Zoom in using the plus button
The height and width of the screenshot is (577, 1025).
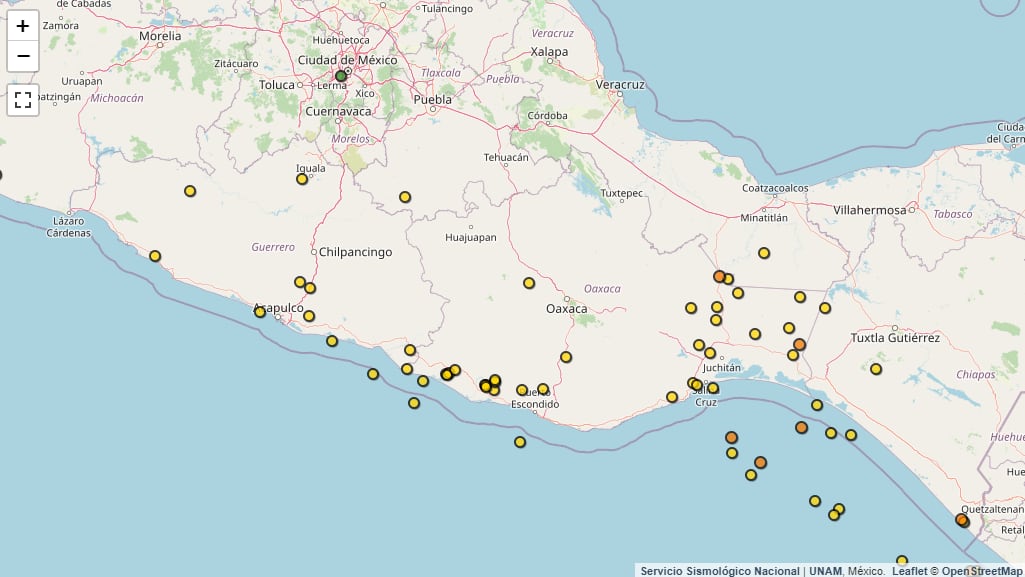pos(22,26)
